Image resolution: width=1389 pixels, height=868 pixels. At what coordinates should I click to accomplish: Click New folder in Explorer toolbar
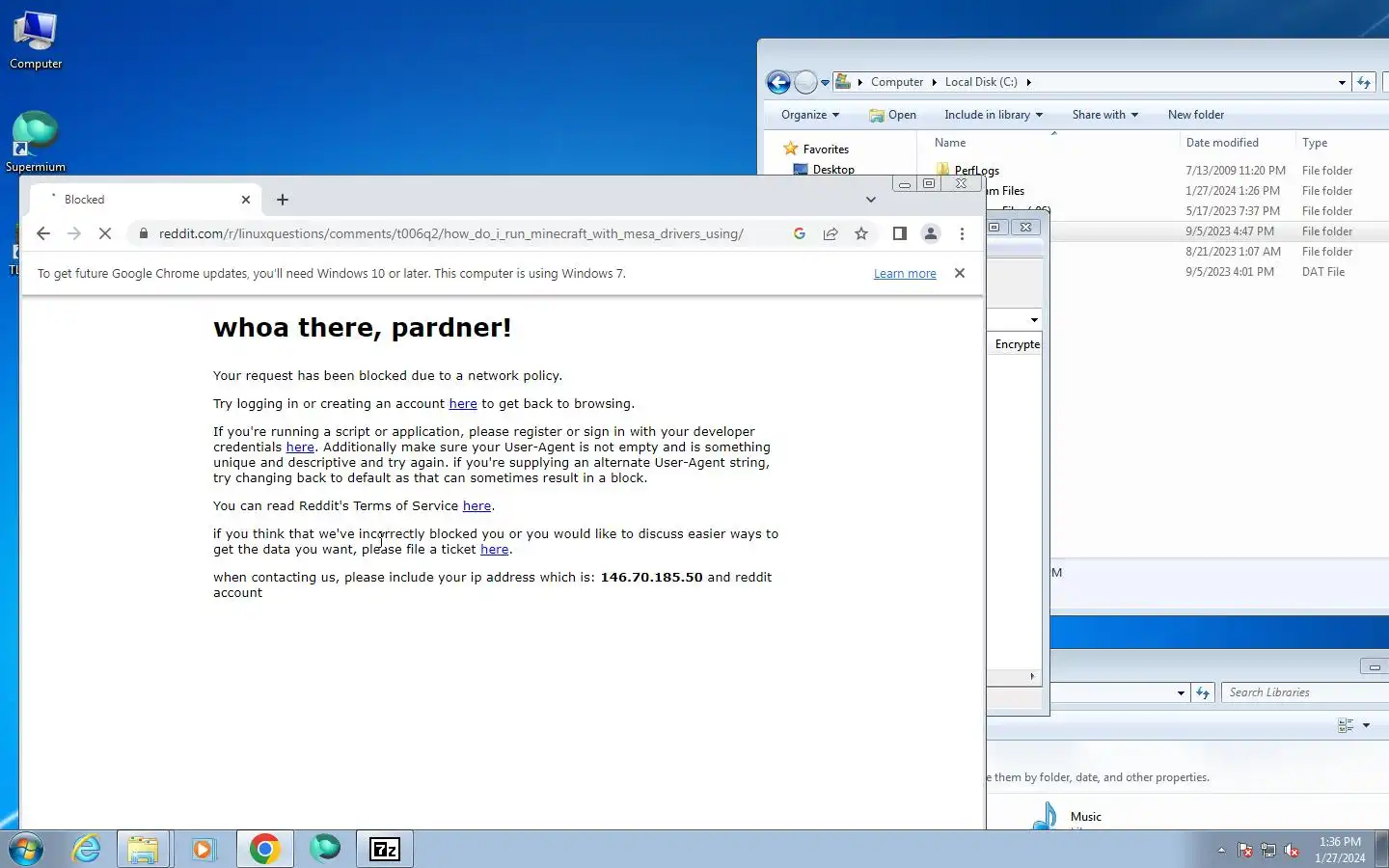1196,115
